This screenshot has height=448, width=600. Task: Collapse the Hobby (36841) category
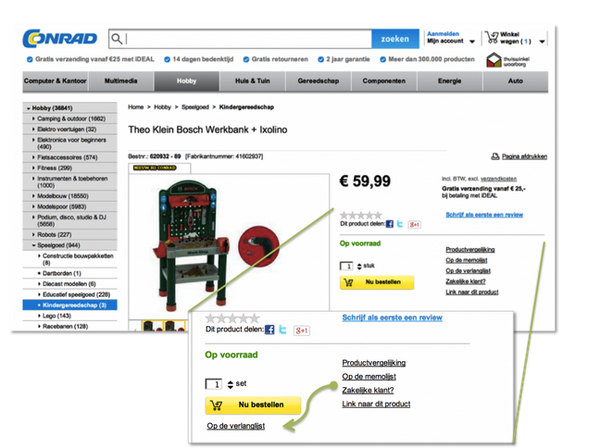pyautogui.click(x=70, y=108)
